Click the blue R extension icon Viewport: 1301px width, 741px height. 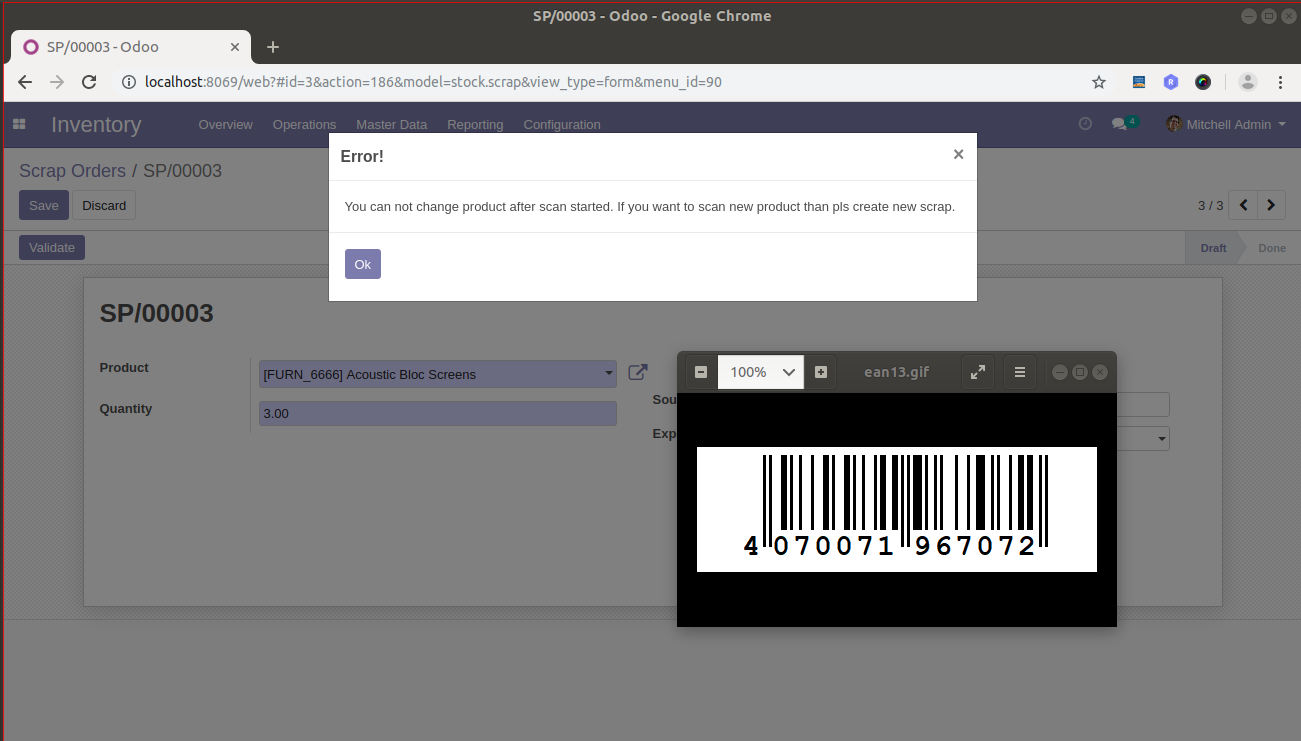pyautogui.click(x=1171, y=82)
